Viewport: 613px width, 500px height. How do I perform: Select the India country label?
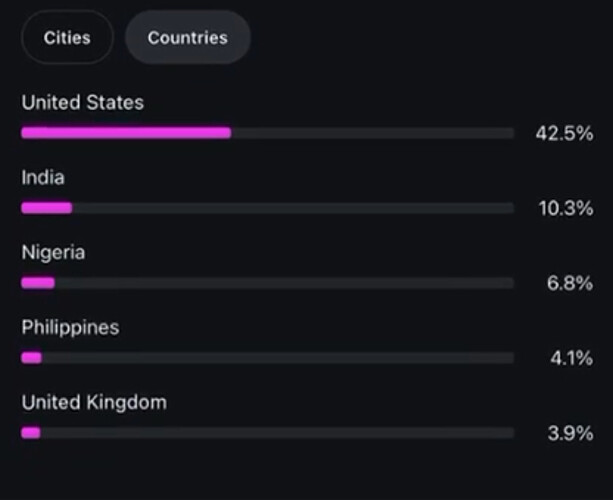click(x=43, y=178)
